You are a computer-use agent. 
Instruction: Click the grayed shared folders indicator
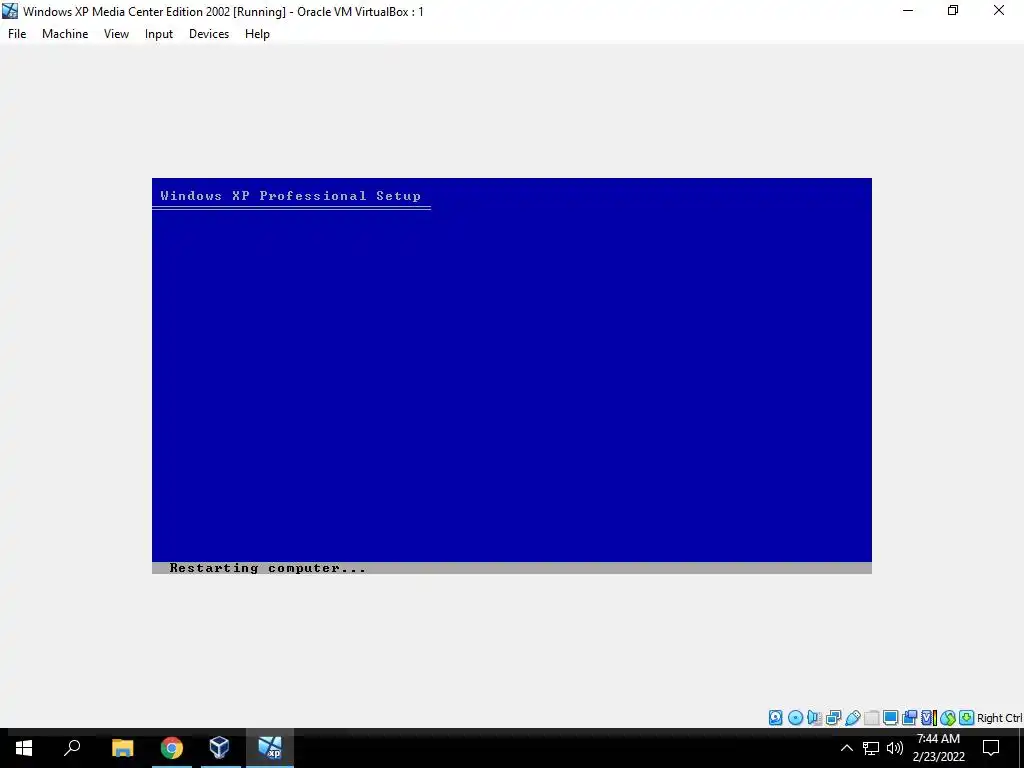pos(872,718)
